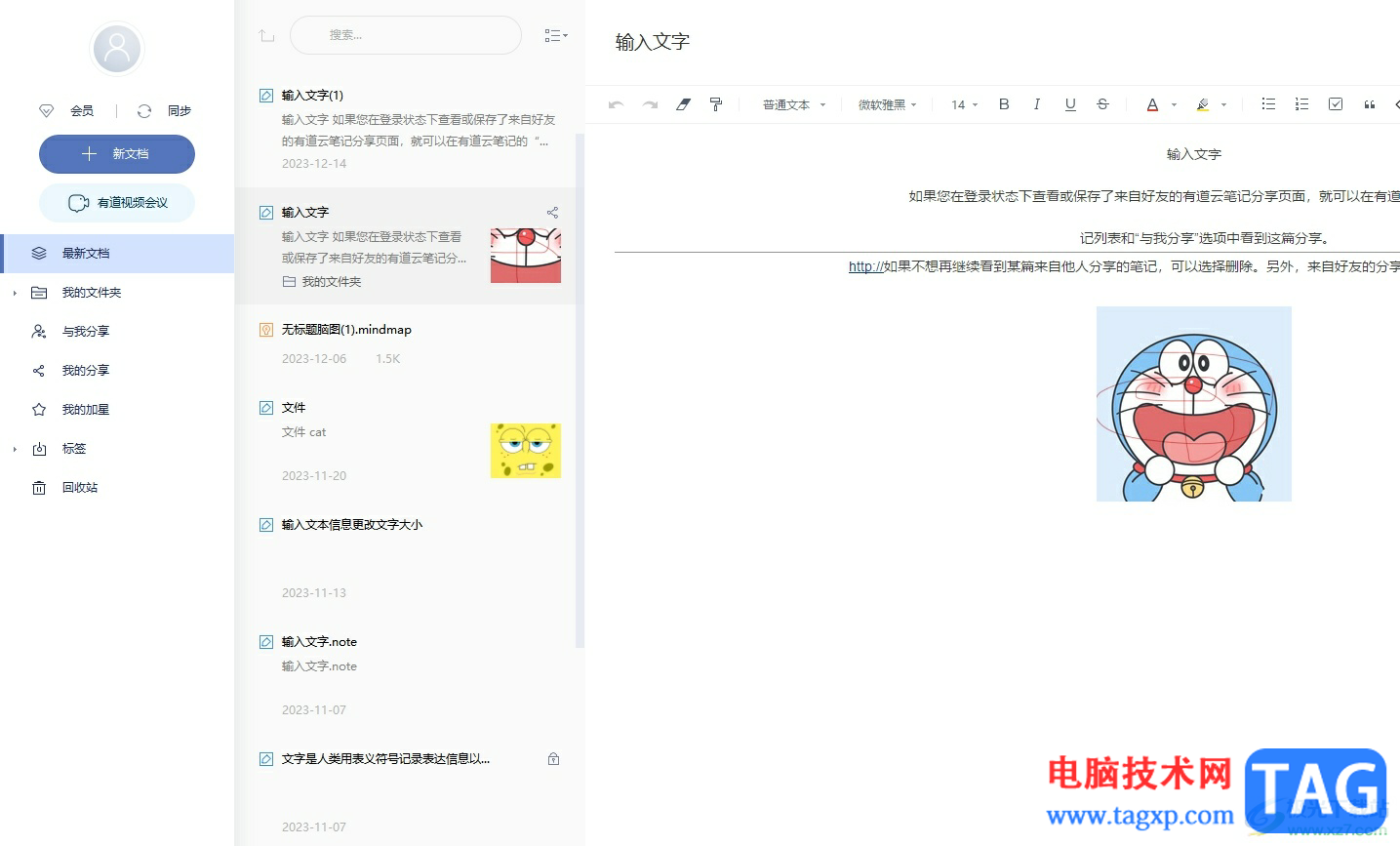Insert a bulleted list
This screenshot has height=846, width=1400.
click(1268, 104)
